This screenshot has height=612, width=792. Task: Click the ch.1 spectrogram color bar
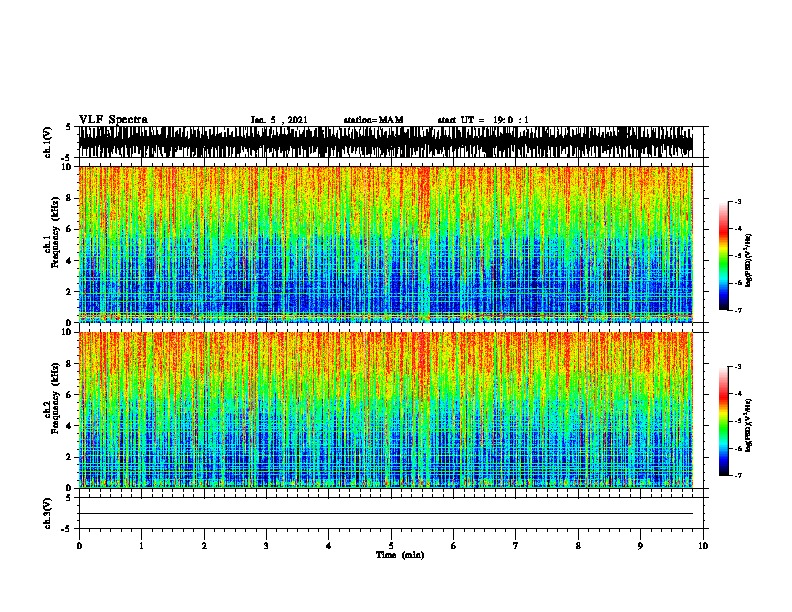point(724,256)
